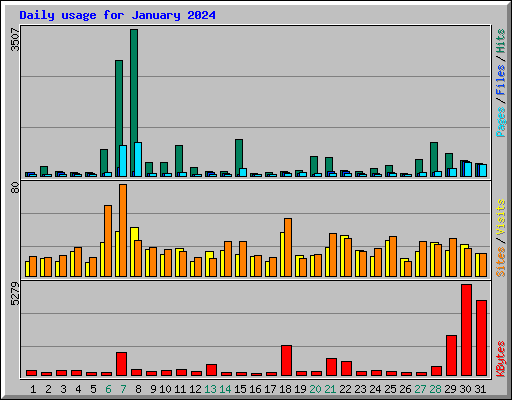Click day number 1 on the axis
The width and height of the screenshot is (512, 400).
33,389
